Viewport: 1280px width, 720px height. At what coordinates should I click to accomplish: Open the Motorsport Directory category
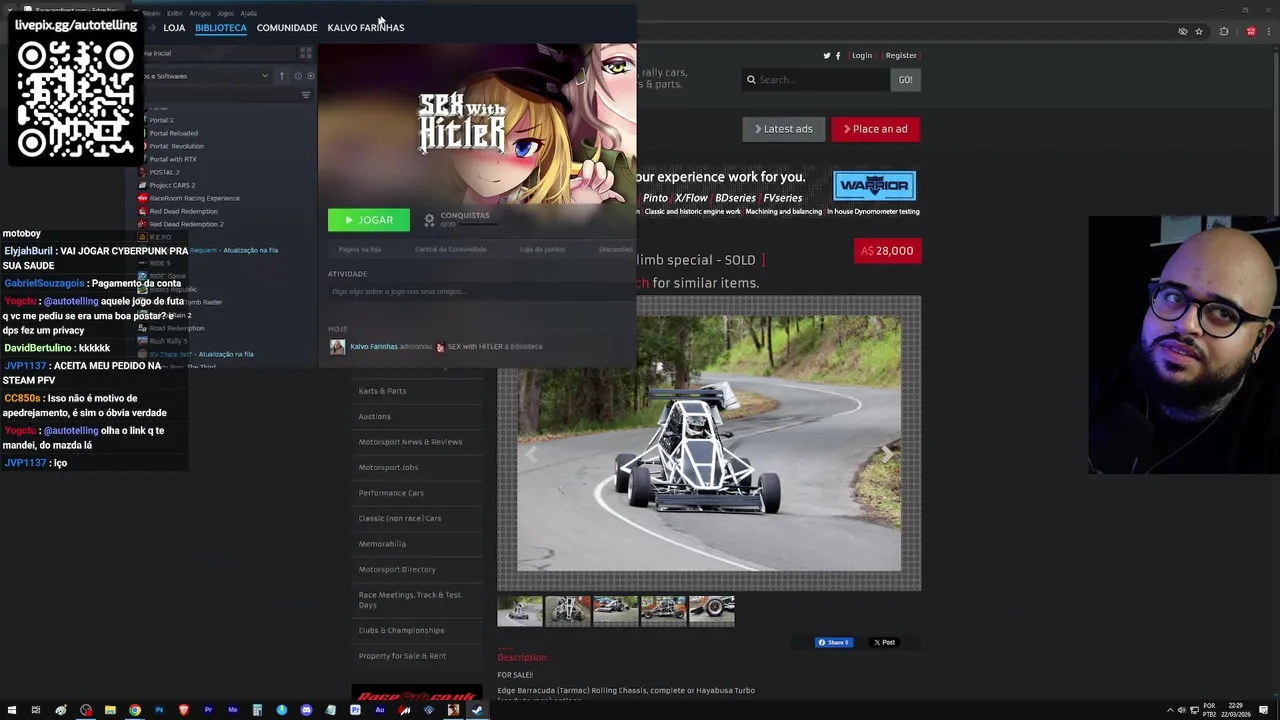point(397,569)
